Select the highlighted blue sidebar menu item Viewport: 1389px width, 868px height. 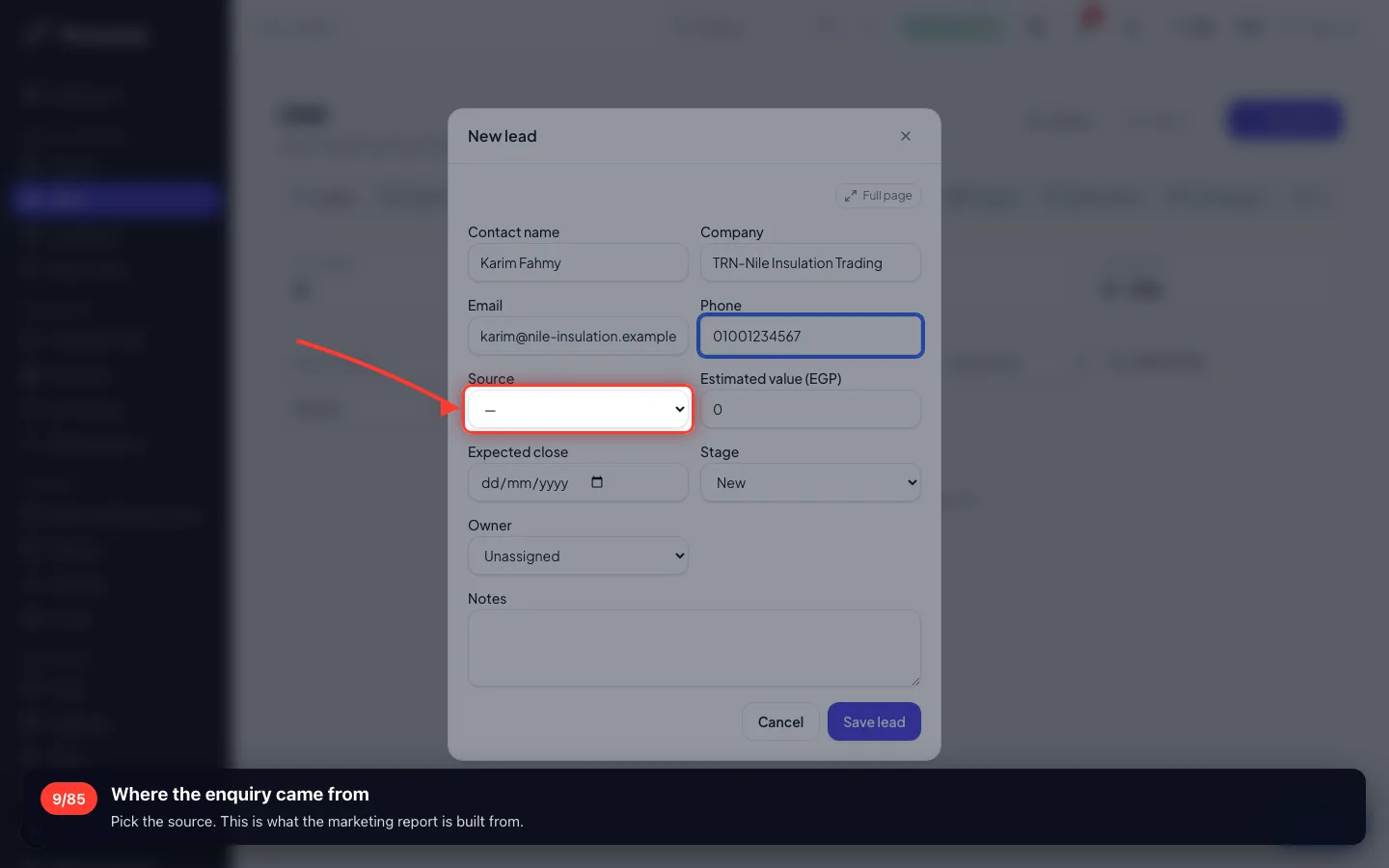[x=116, y=199]
